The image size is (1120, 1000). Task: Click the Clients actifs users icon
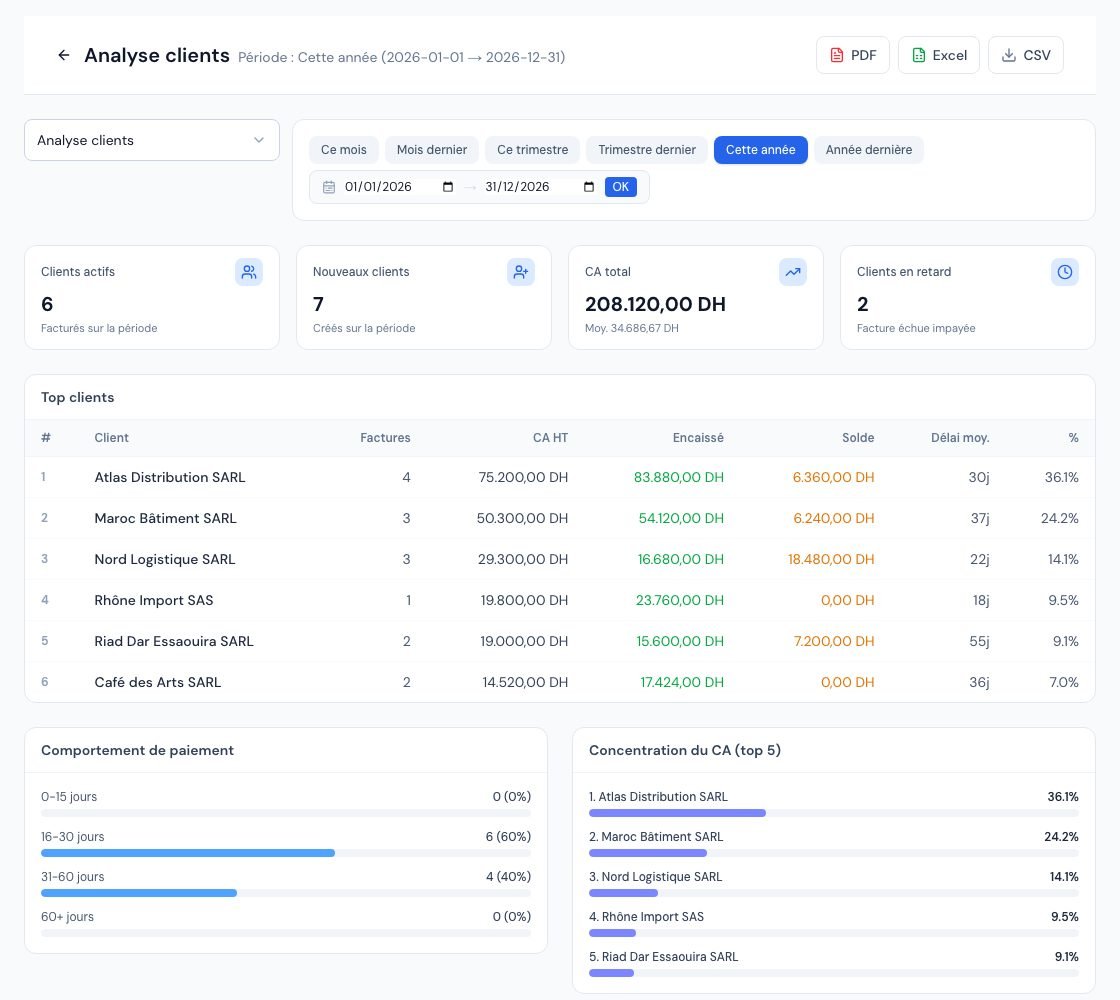click(x=249, y=272)
